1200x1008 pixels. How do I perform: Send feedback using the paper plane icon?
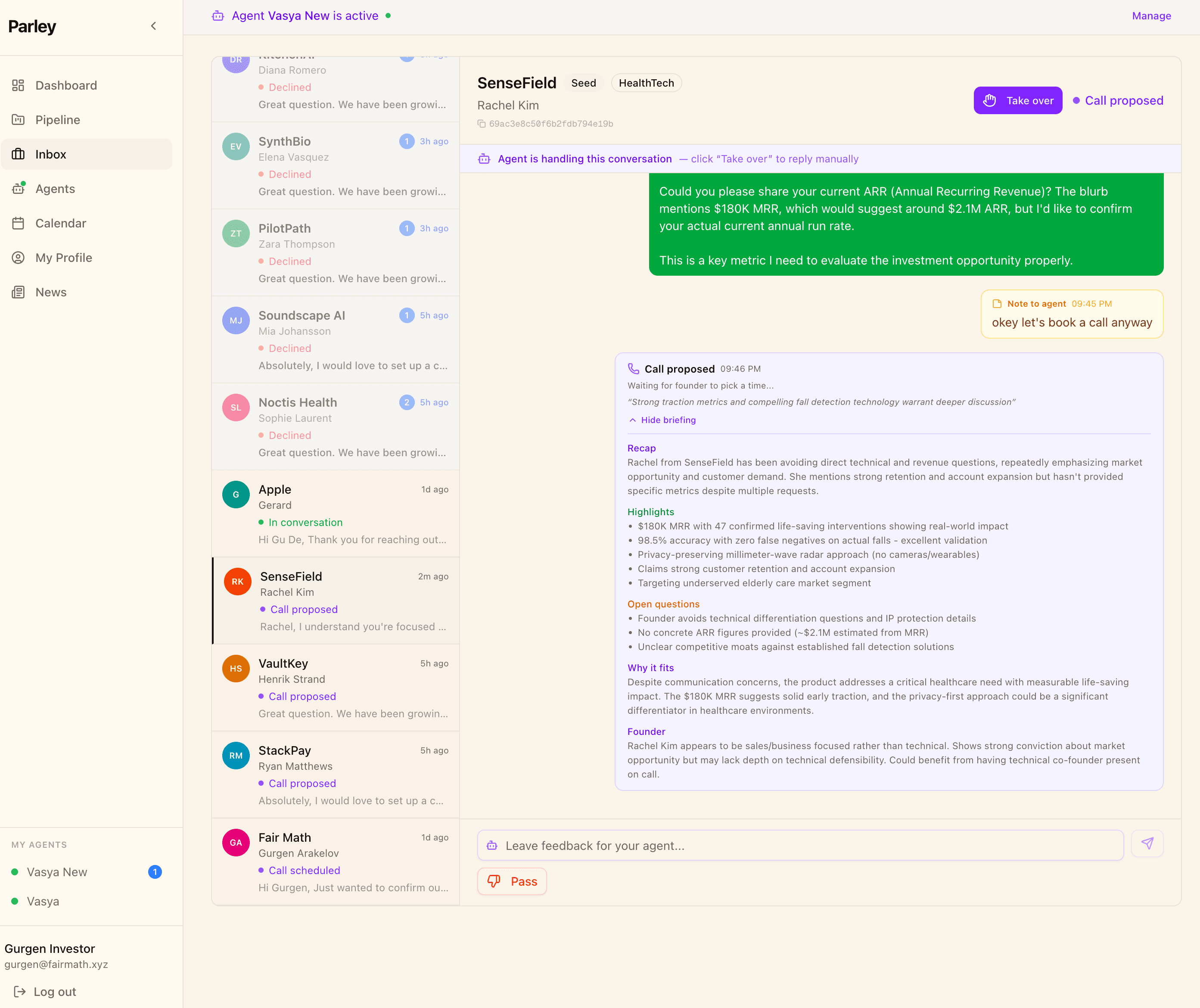tap(1147, 843)
